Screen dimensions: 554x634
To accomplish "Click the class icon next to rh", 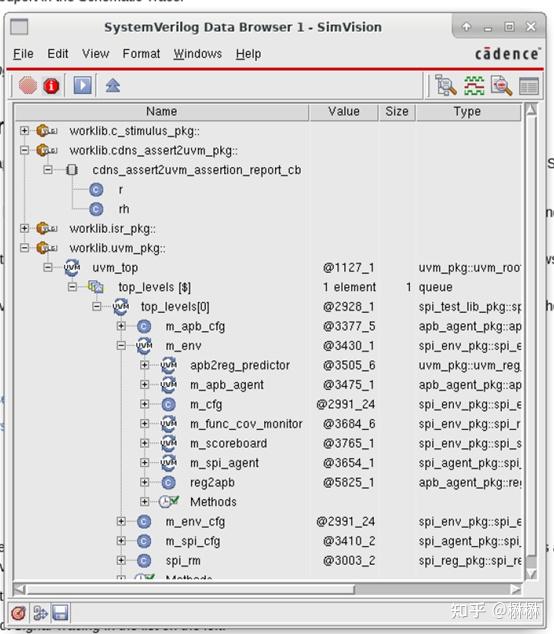I will 96,209.
